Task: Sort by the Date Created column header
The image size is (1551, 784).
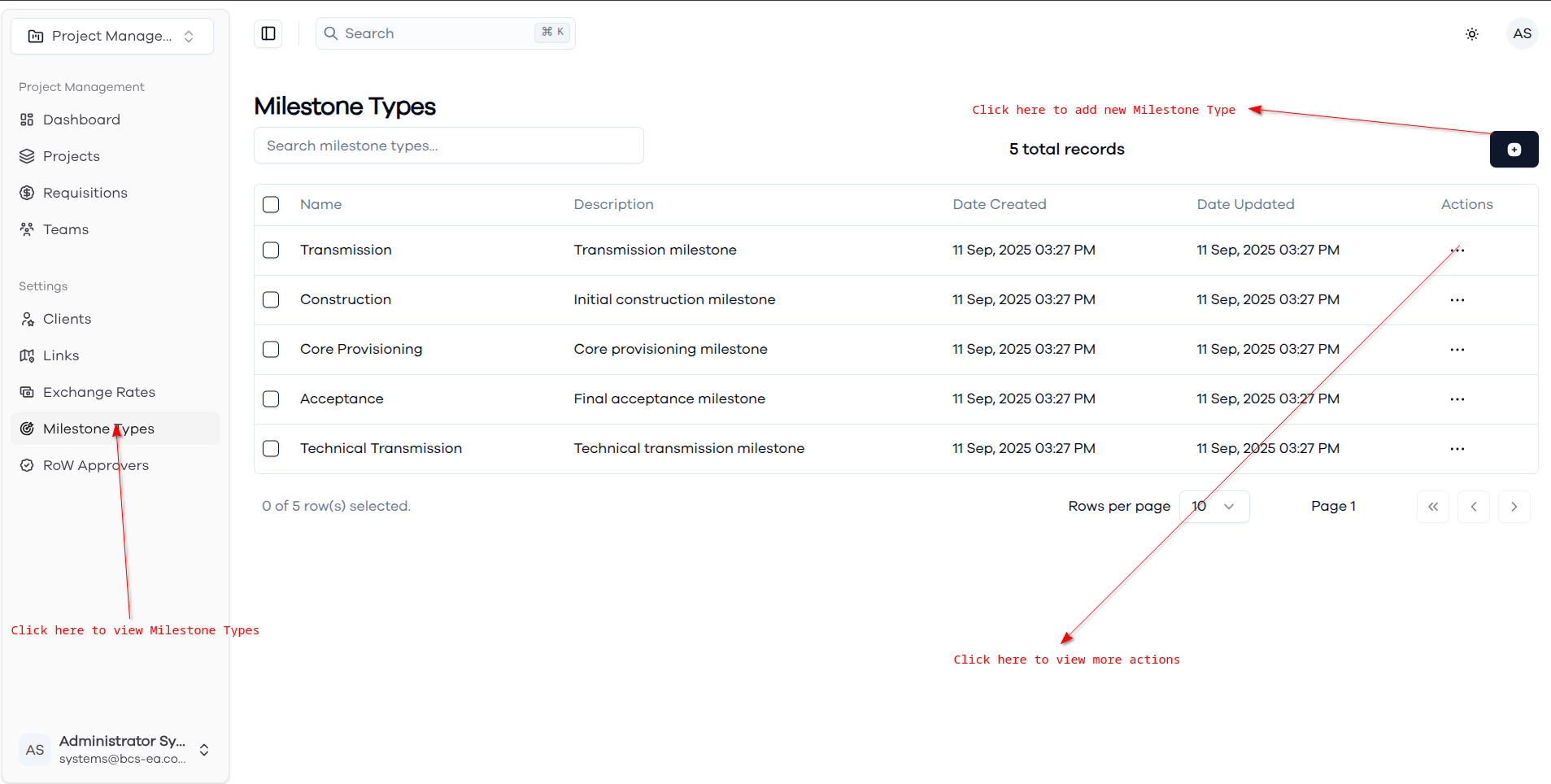Action: [x=1000, y=204]
